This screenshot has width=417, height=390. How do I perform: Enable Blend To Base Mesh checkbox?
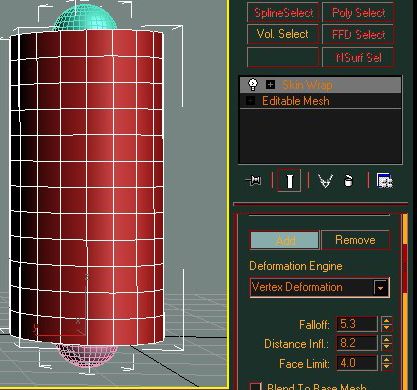pyautogui.click(x=256, y=386)
